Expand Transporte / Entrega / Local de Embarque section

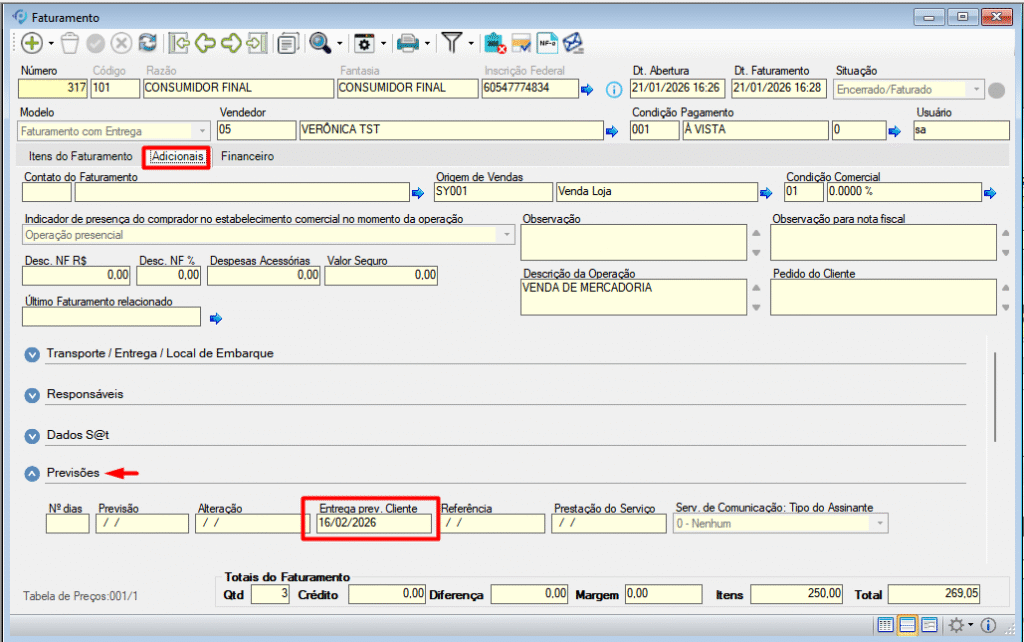32,354
